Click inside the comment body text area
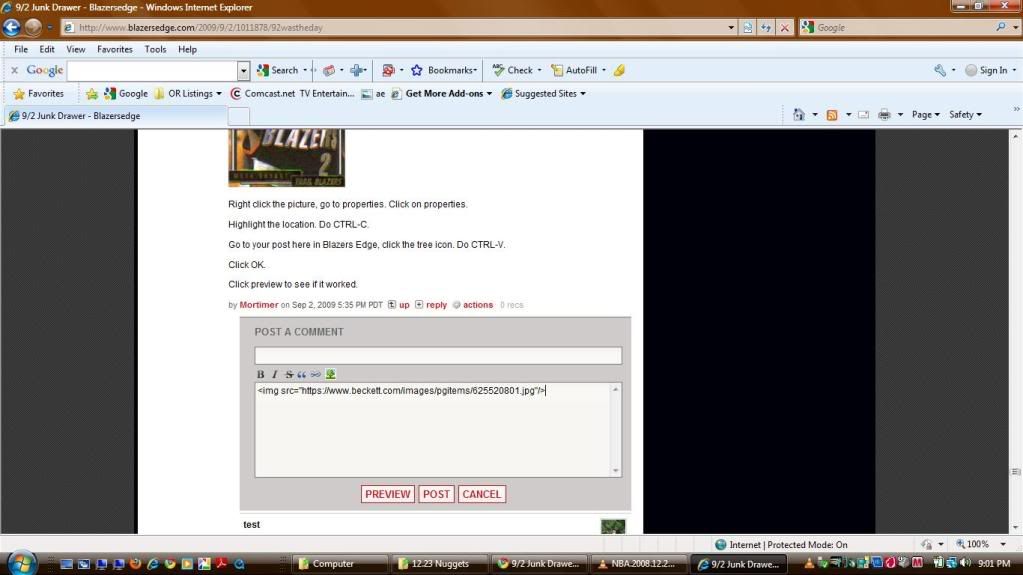 coord(433,430)
